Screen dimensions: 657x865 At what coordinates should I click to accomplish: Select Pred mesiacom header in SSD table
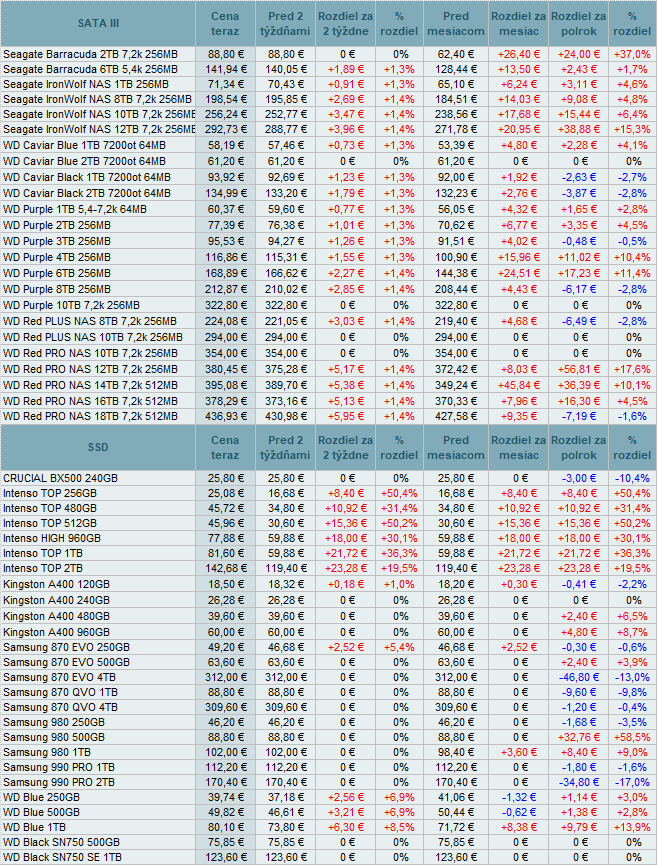[455, 447]
